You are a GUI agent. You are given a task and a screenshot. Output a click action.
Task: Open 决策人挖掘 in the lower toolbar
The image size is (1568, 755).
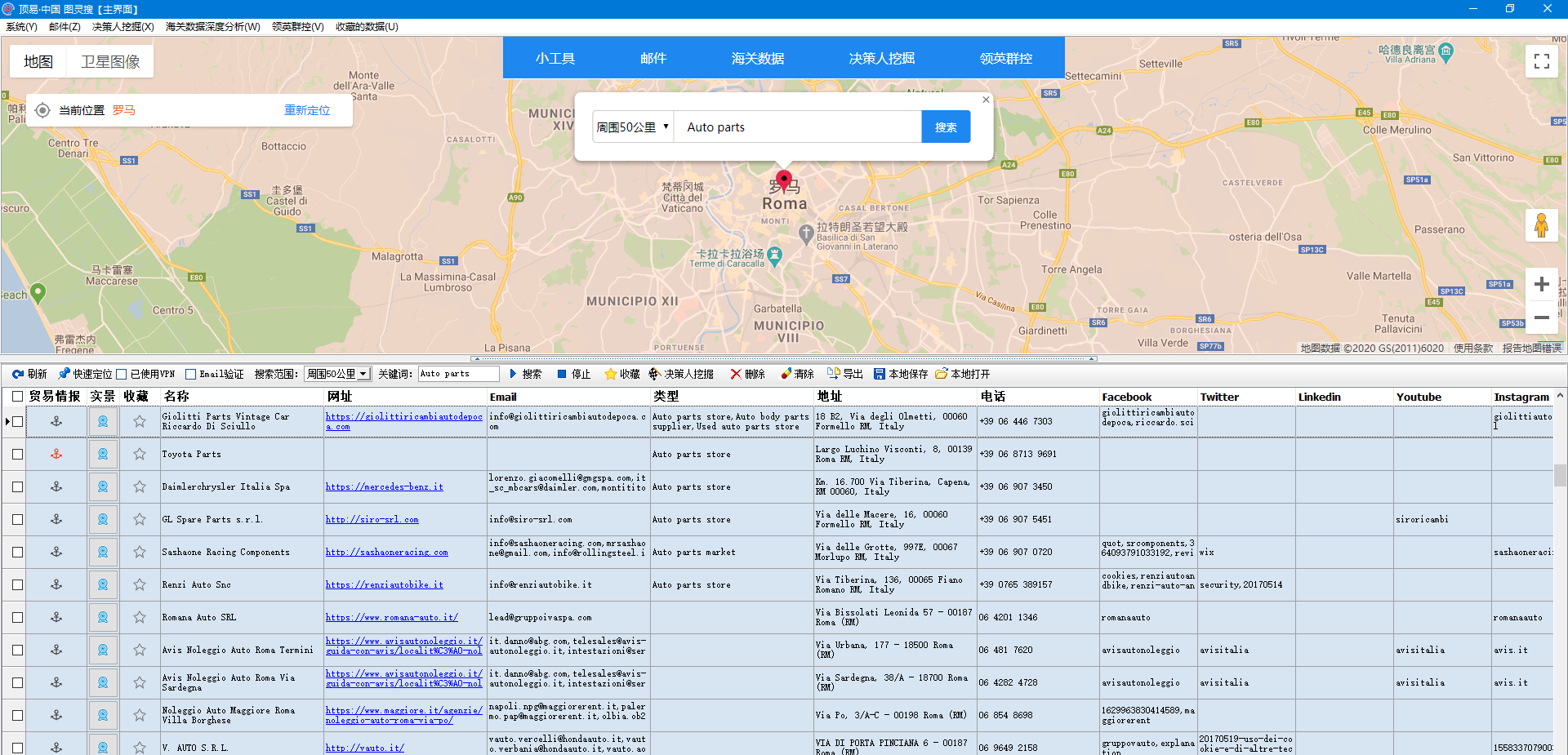(x=681, y=374)
